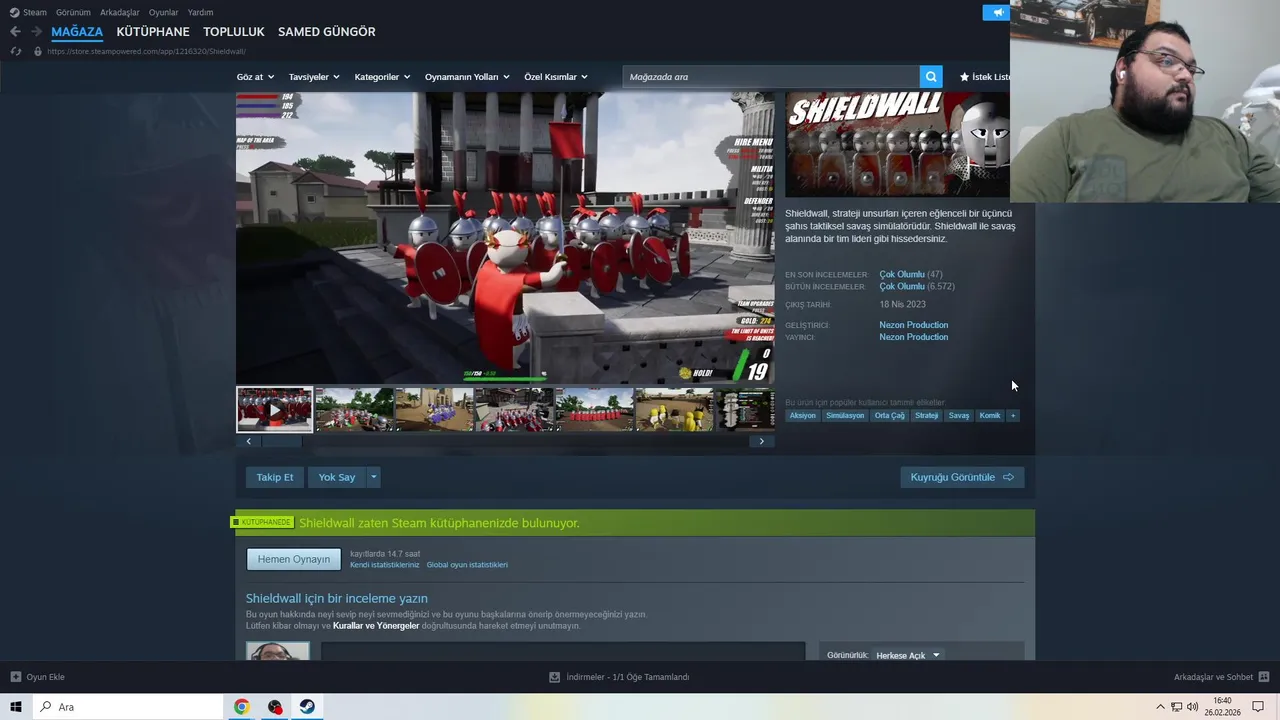1280x720 pixels.
Task: Expand the Oynamanın Yolları dropdown
Action: coord(467,77)
